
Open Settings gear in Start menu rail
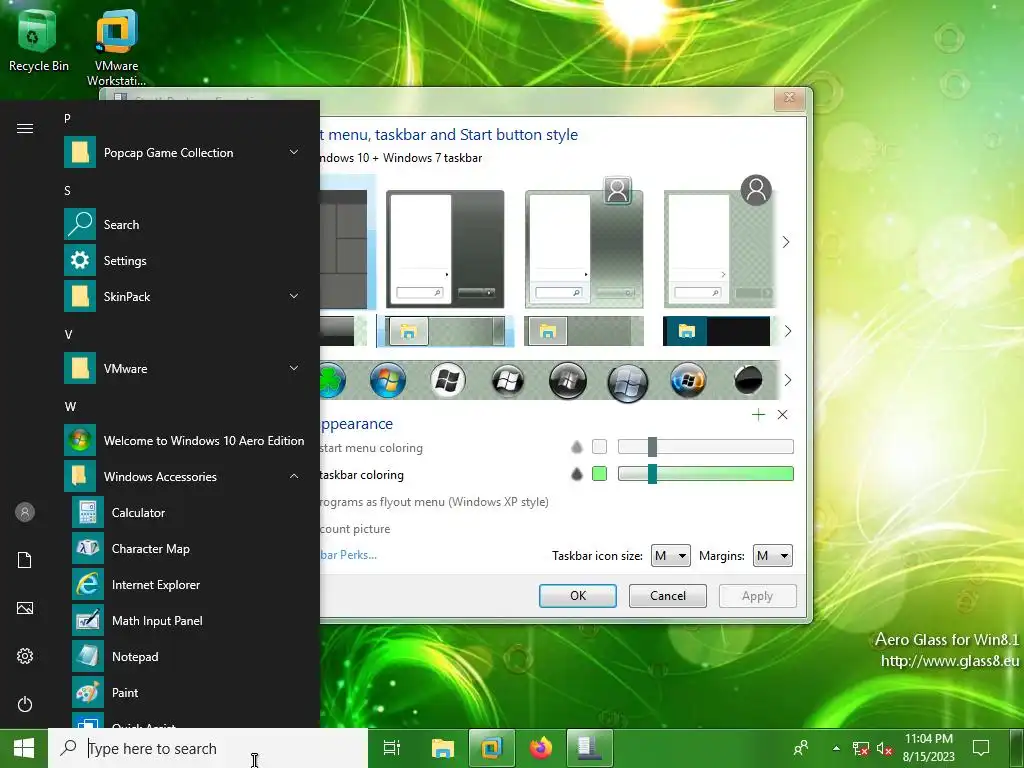coord(25,656)
